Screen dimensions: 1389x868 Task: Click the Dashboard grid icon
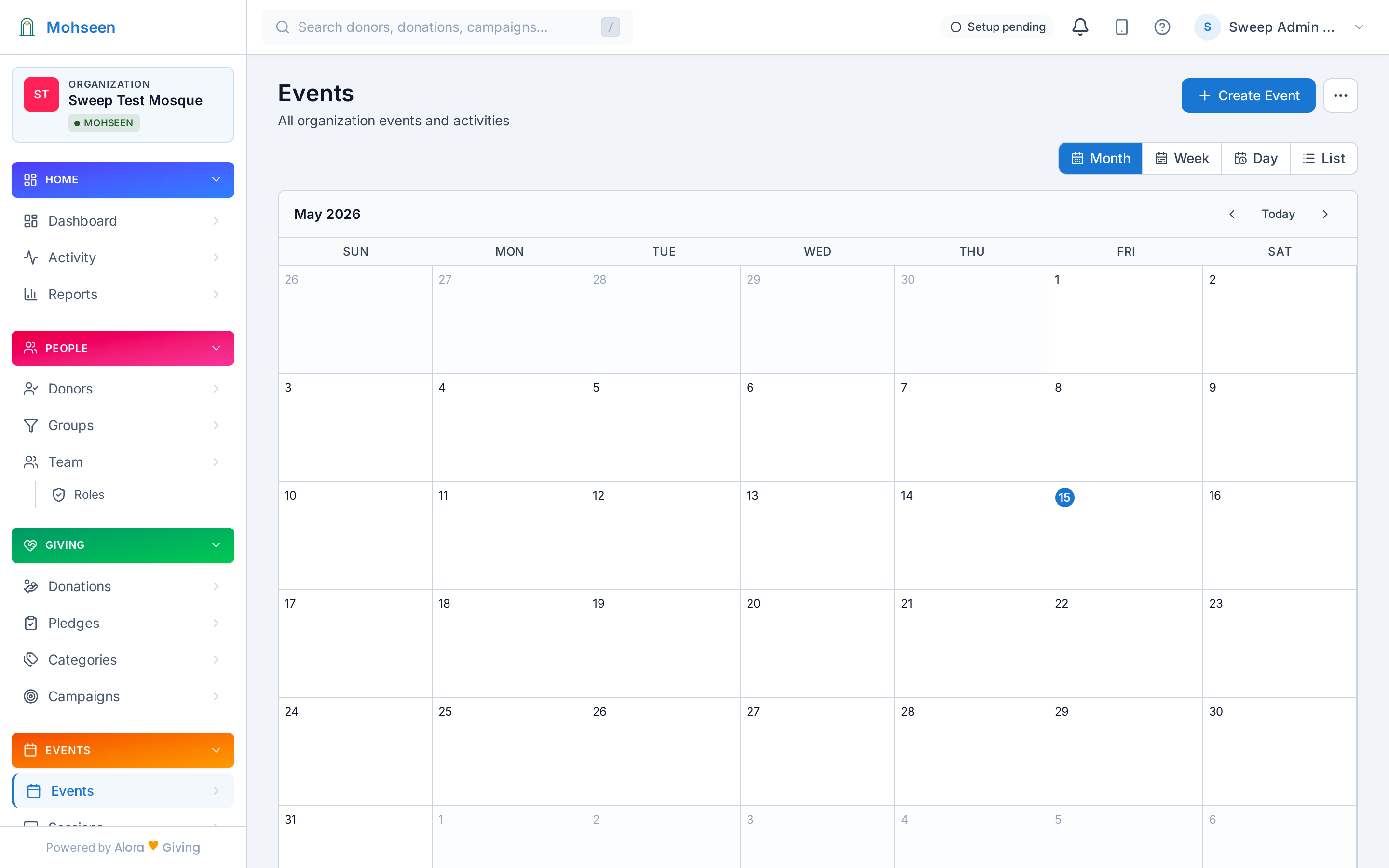click(31, 221)
